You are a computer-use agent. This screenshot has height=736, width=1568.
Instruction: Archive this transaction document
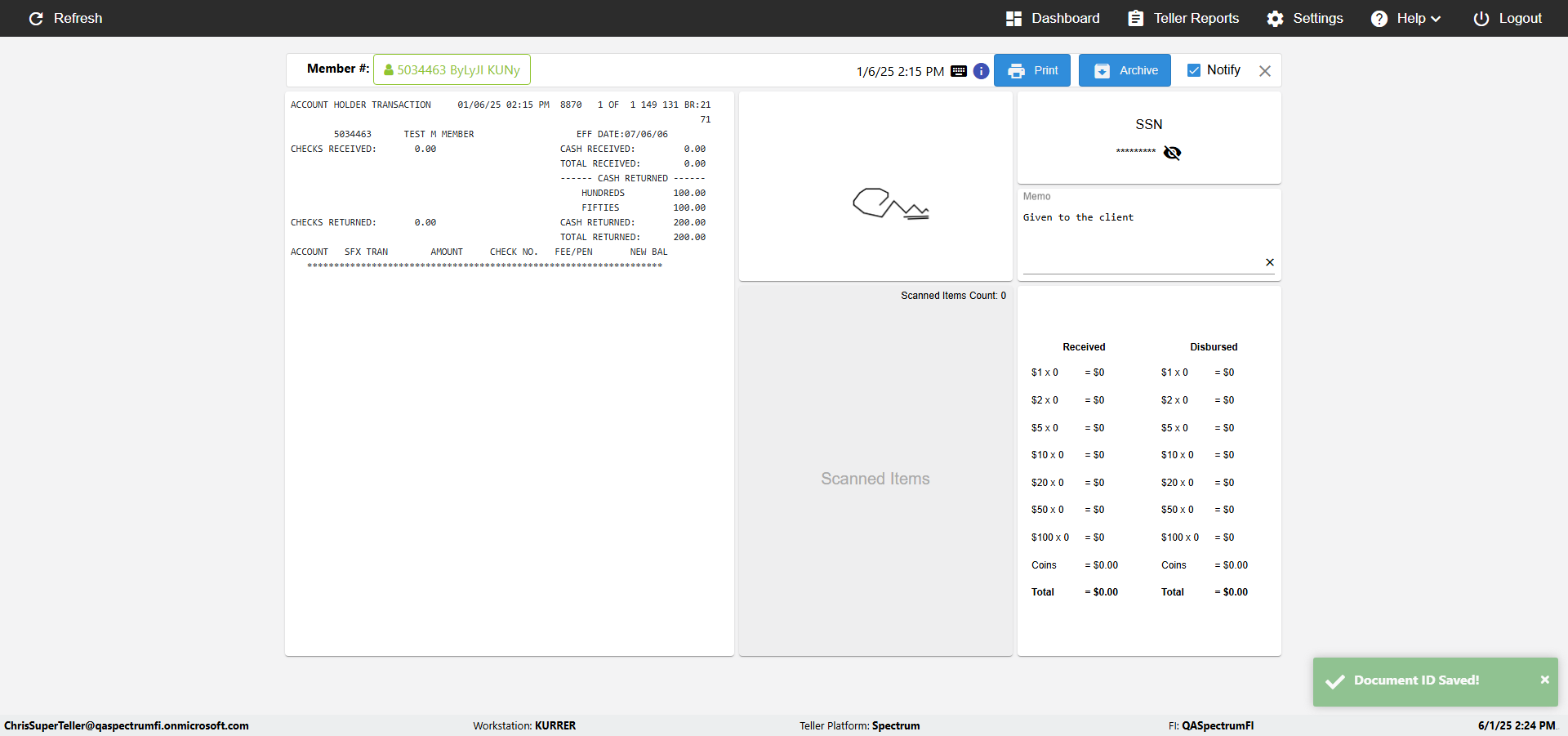coord(1125,70)
